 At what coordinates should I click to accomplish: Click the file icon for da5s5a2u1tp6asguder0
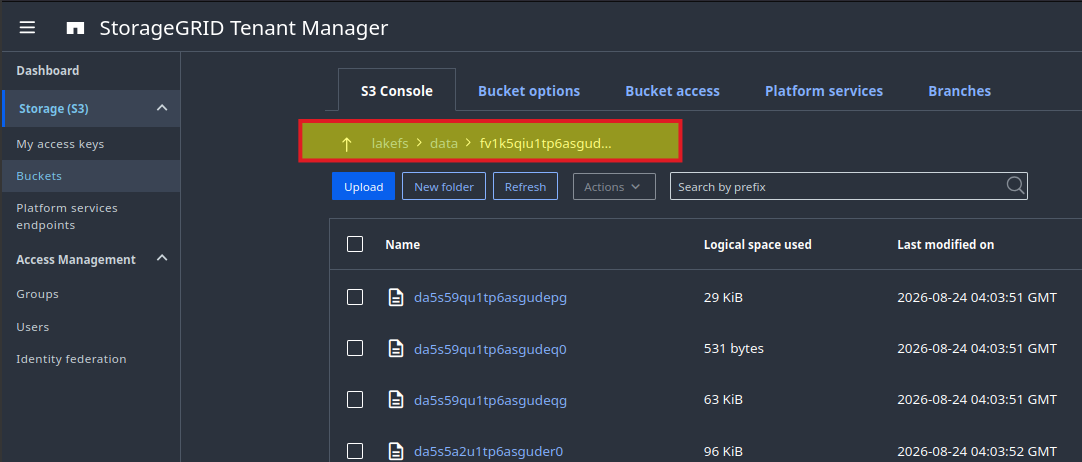(x=396, y=452)
